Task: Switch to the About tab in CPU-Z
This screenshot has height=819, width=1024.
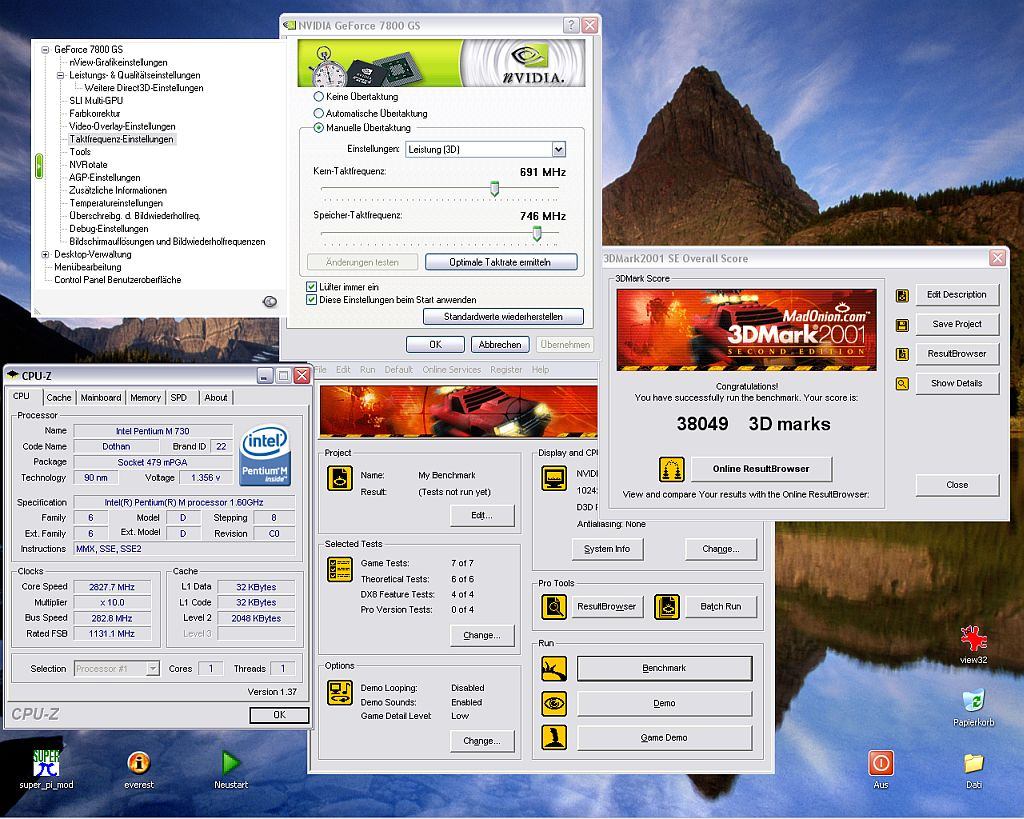Action: tap(216, 398)
